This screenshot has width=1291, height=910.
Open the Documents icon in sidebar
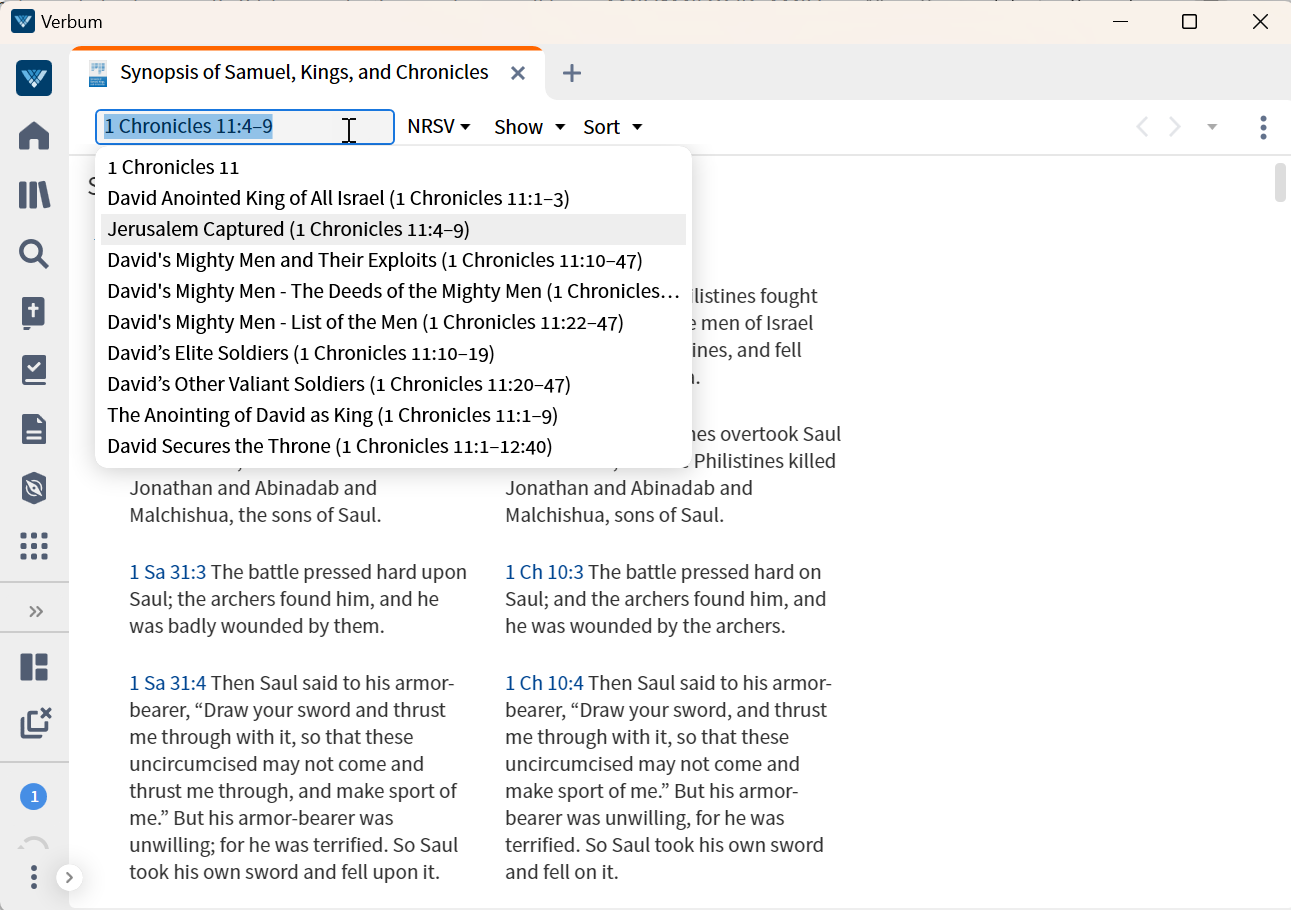click(x=34, y=429)
